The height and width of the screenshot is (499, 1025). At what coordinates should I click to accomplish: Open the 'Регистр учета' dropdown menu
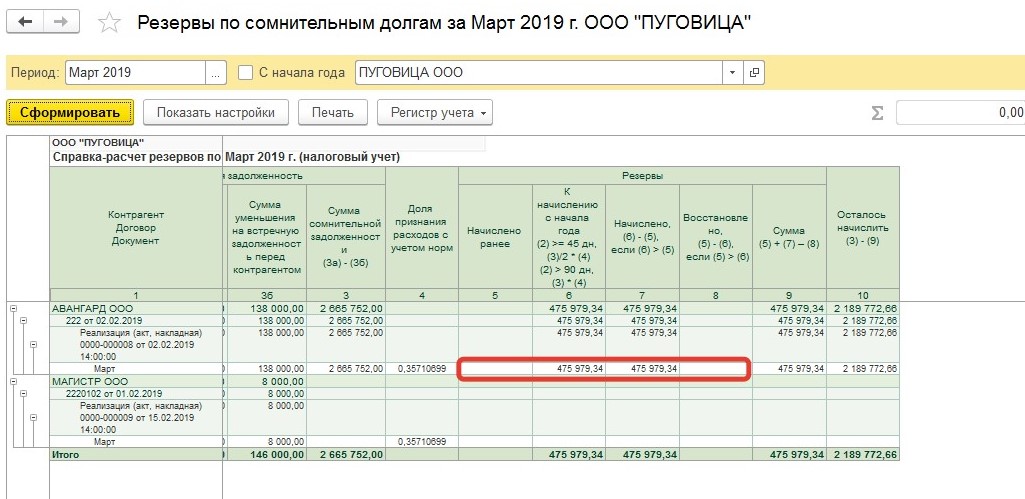[x=434, y=112]
